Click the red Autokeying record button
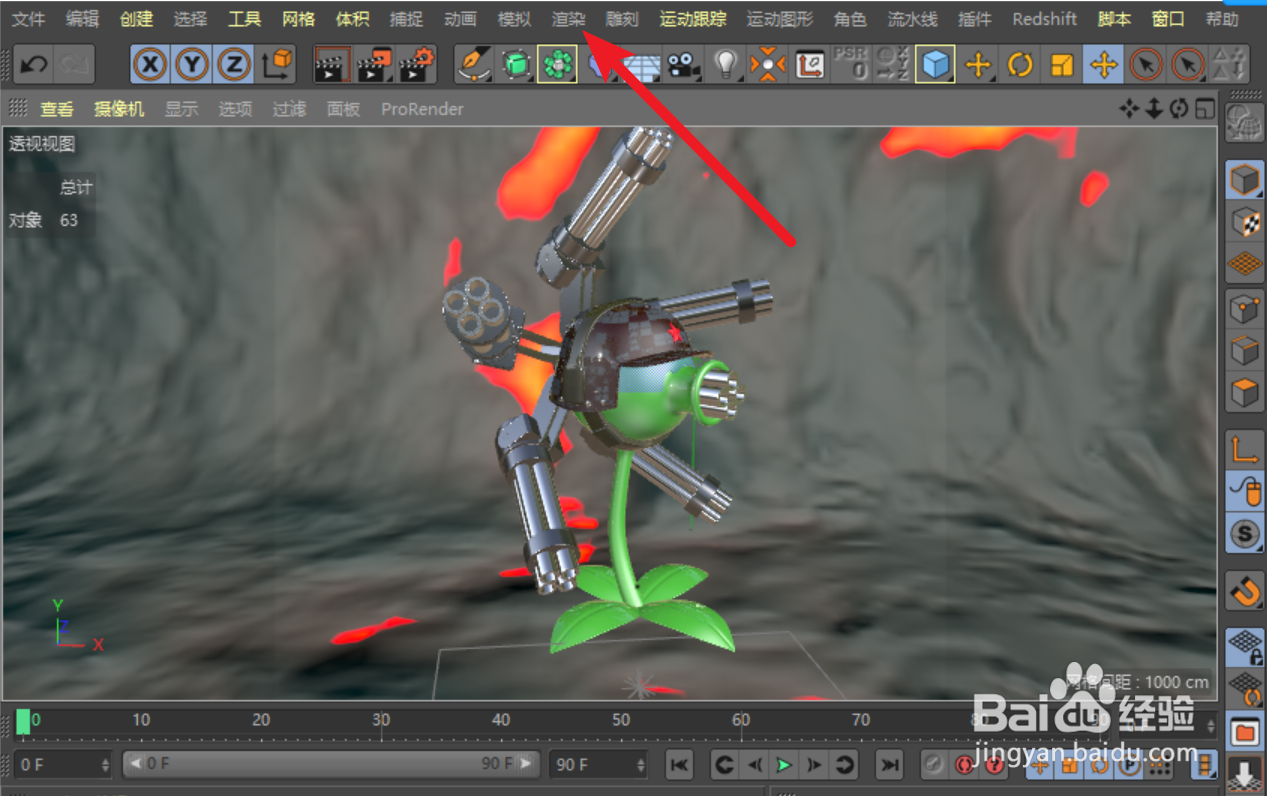Viewport: 1267px width, 796px height. point(964,765)
